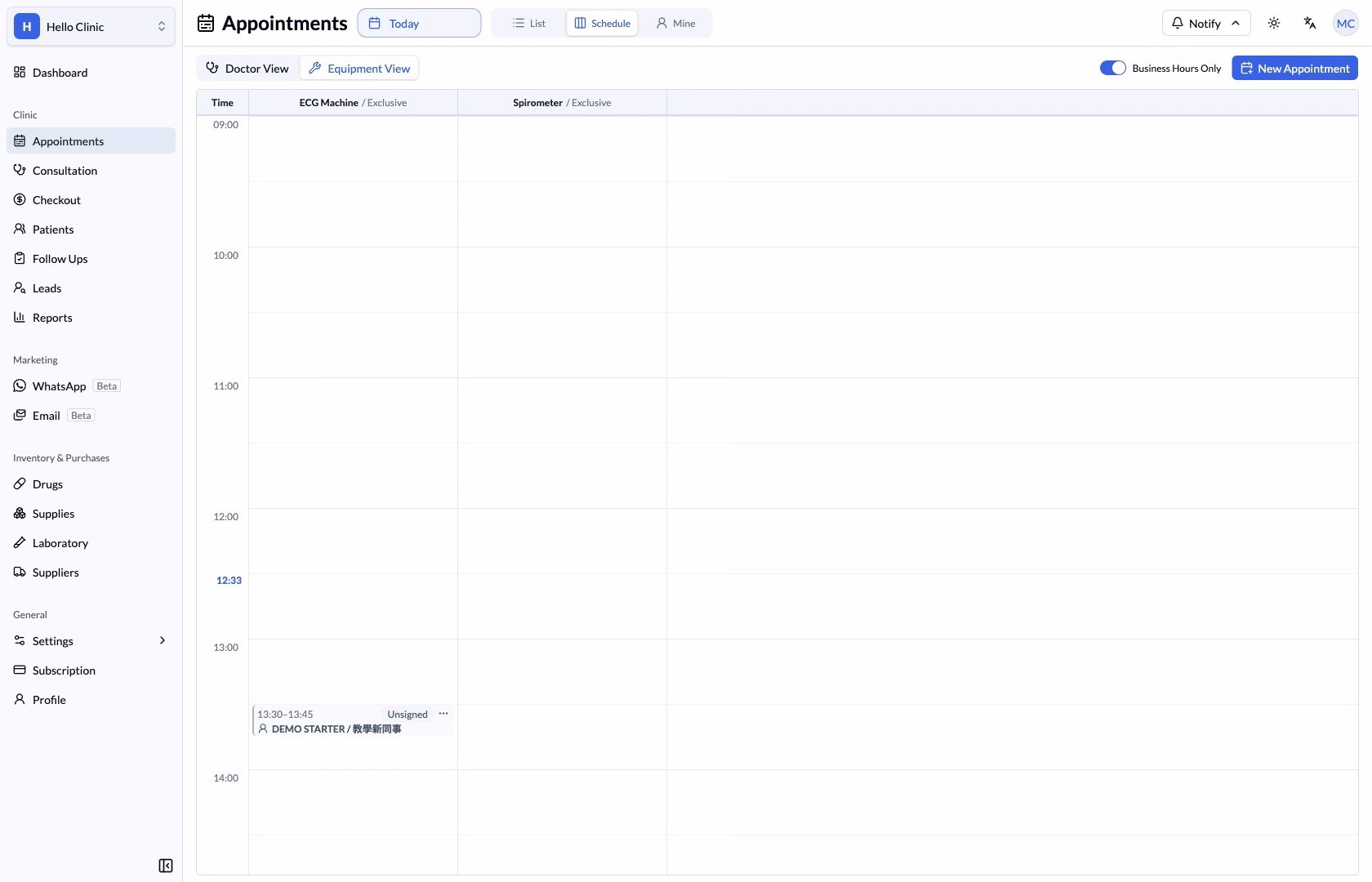Switch to Doctor View
This screenshot has width=1372, height=882.
(x=248, y=69)
